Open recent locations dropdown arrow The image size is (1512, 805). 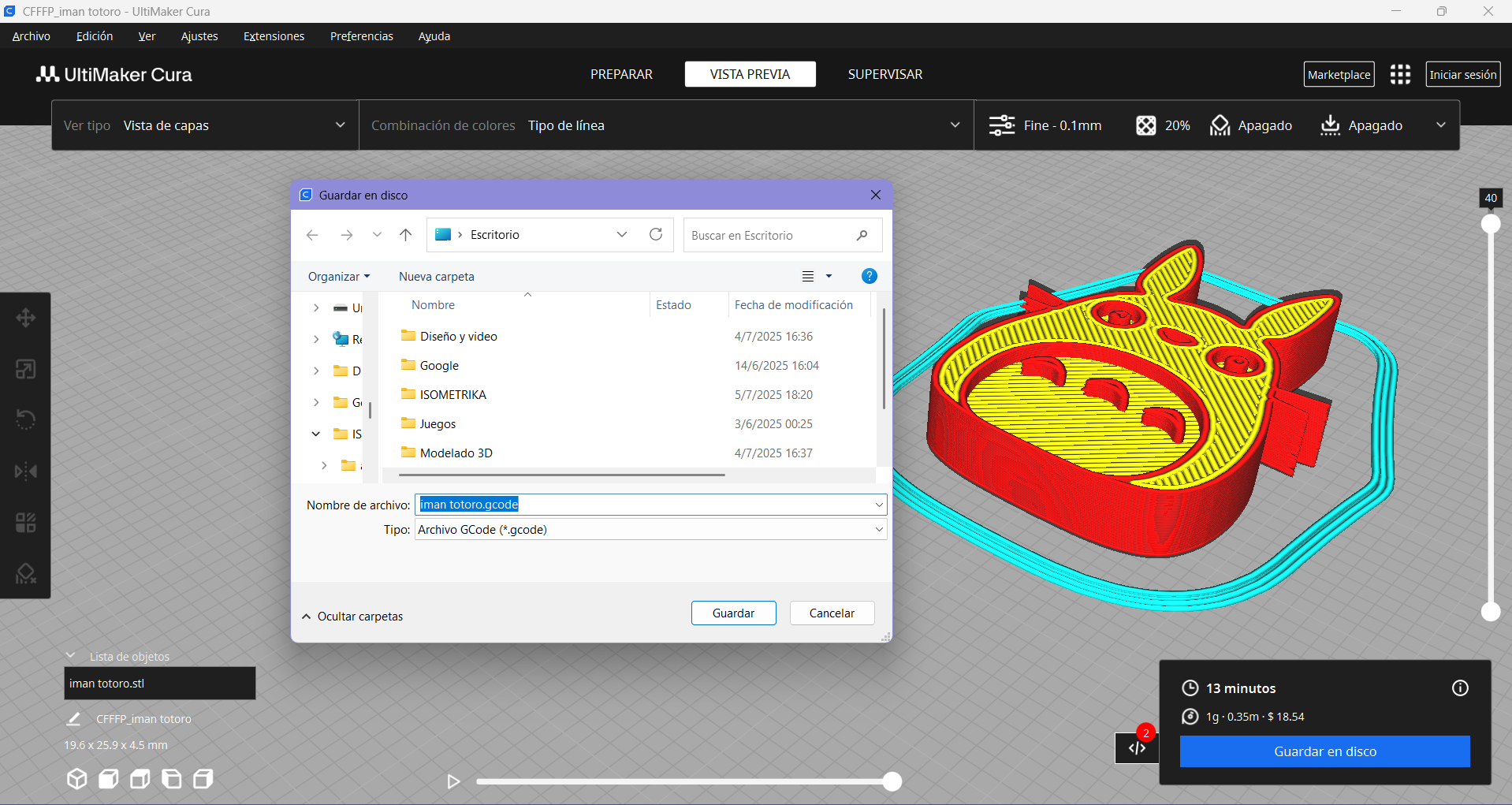click(x=377, y=234)
